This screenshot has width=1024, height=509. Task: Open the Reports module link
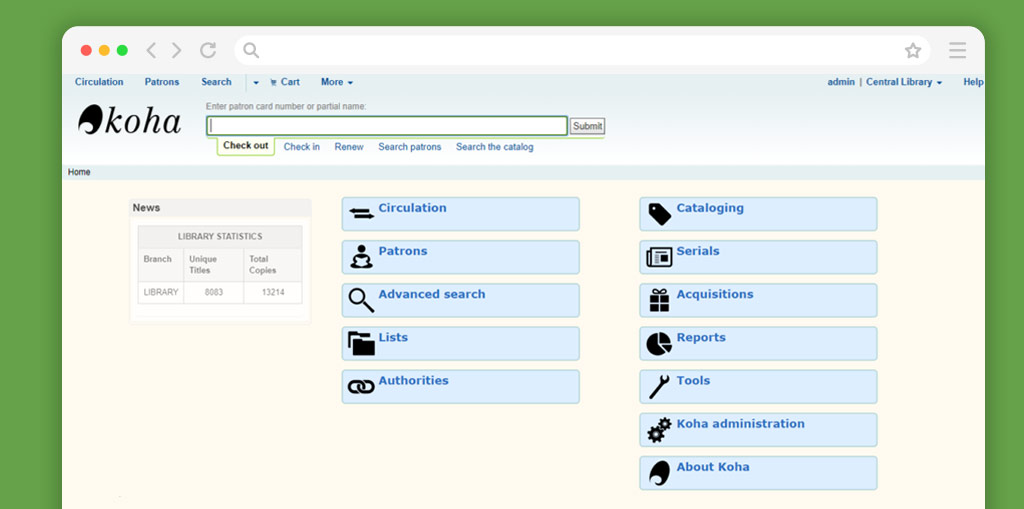(x=701, y=337)
